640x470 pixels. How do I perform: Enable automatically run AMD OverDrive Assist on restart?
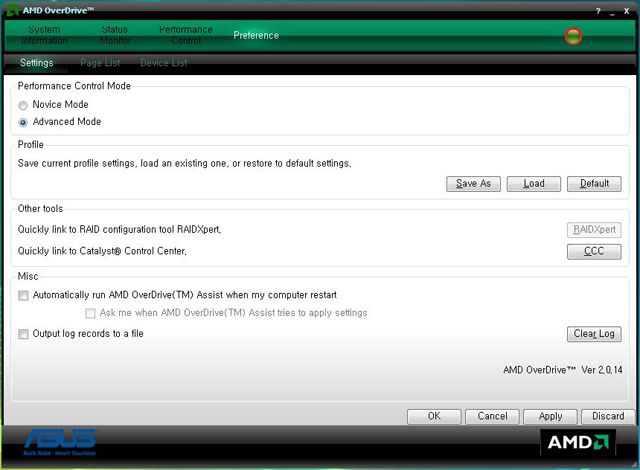click(x=23, y=295)
